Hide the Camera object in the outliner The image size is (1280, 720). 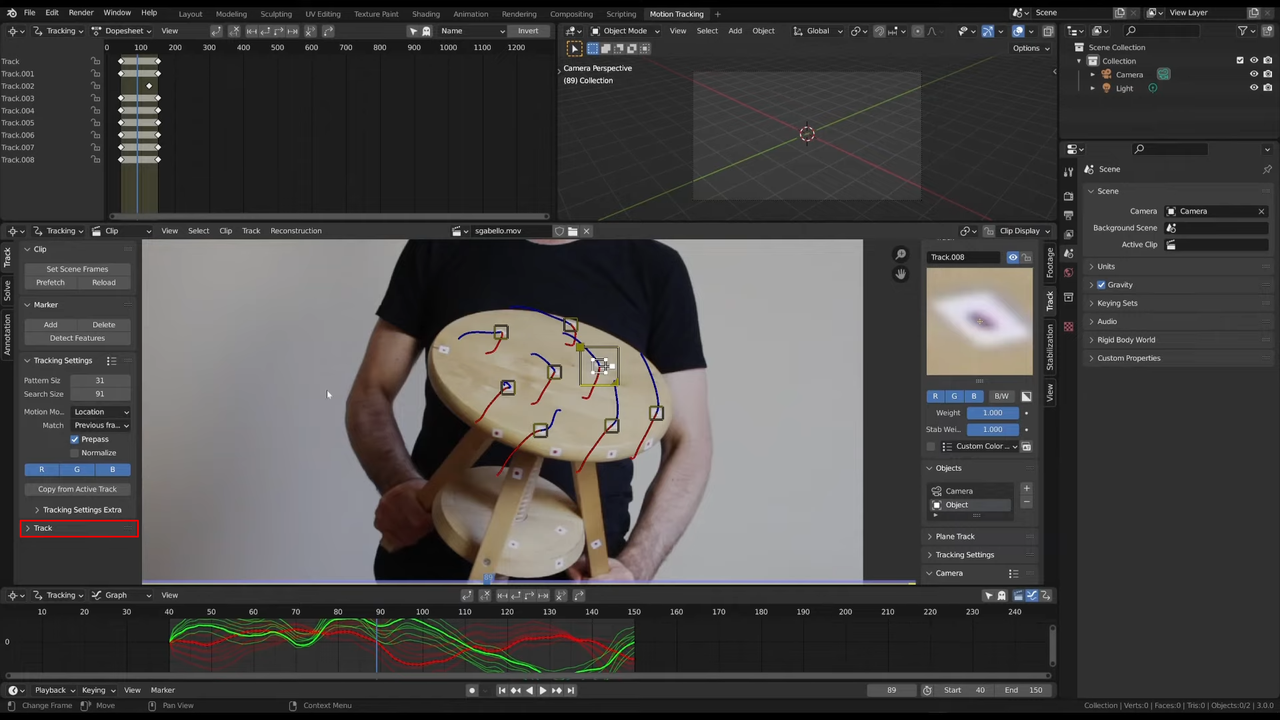[x=1254, y=74]
